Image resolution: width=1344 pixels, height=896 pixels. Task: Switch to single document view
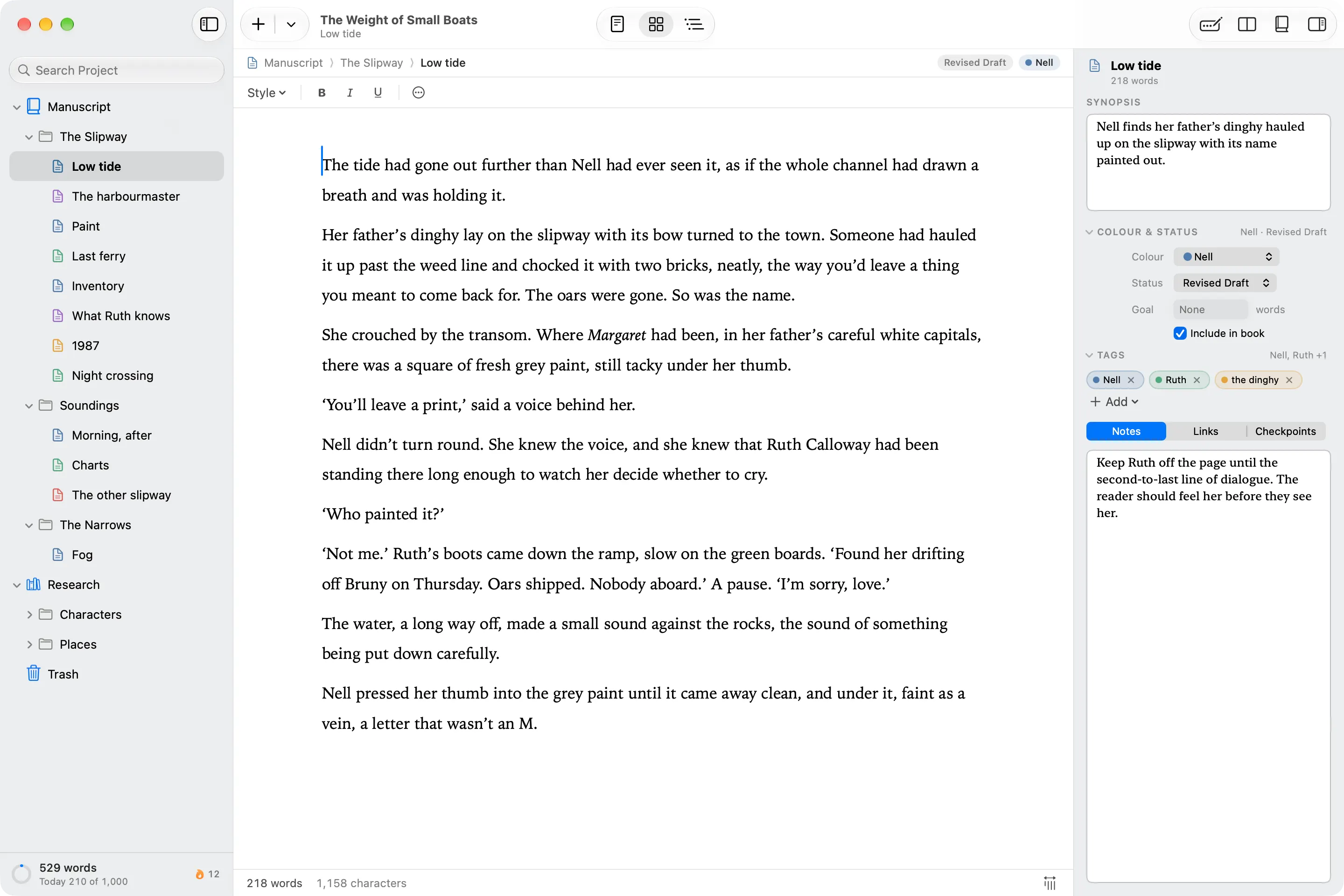617,24
